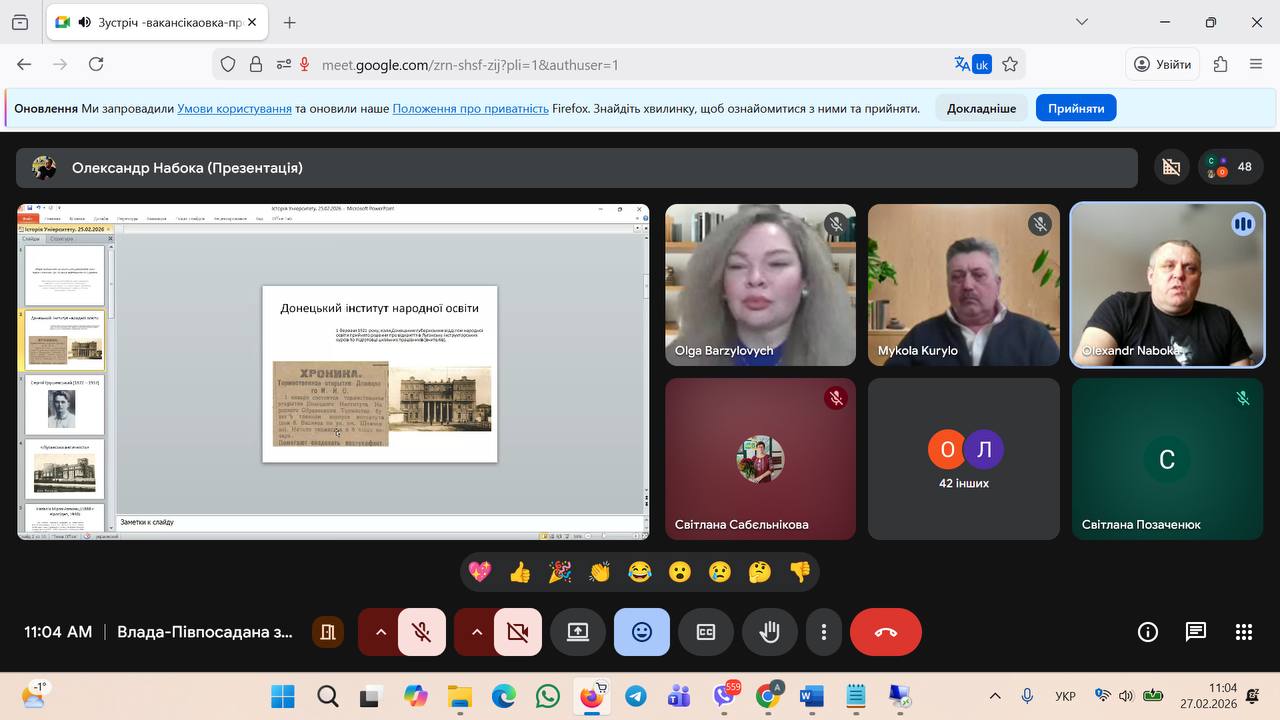This screenshot has width=1280, height=720.
Task: Turn on closed captions
Action: coord(706,632)
